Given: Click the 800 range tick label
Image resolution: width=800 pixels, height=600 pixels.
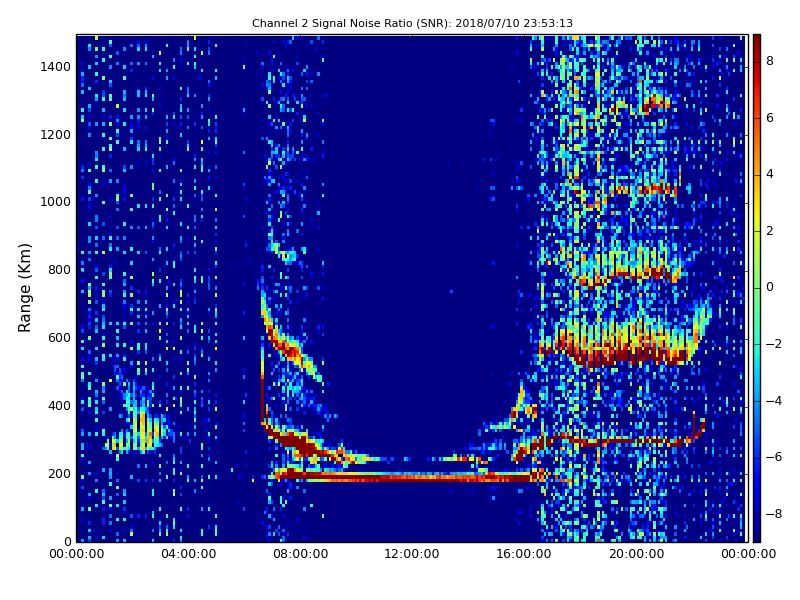Looking at the screenshot, I should [x=59, y=270].
